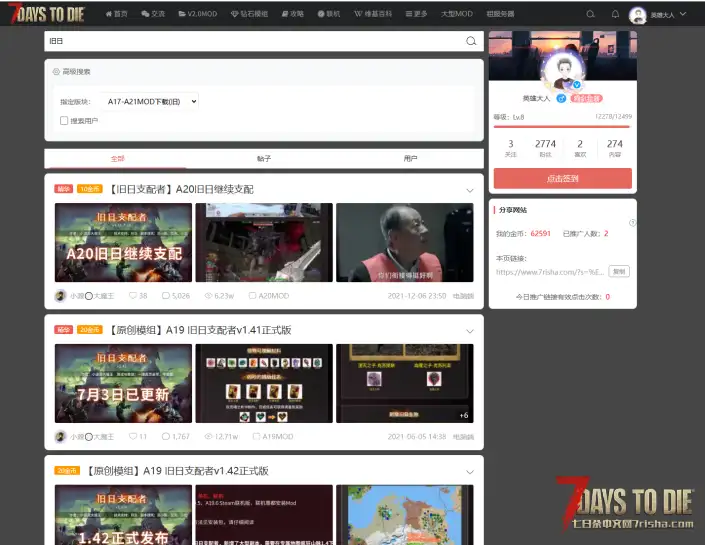The height and width of the screenshot is (545, 705).
Task: Open the post A19 旧日支配者v1.42正式版
Action: (178, 471)
